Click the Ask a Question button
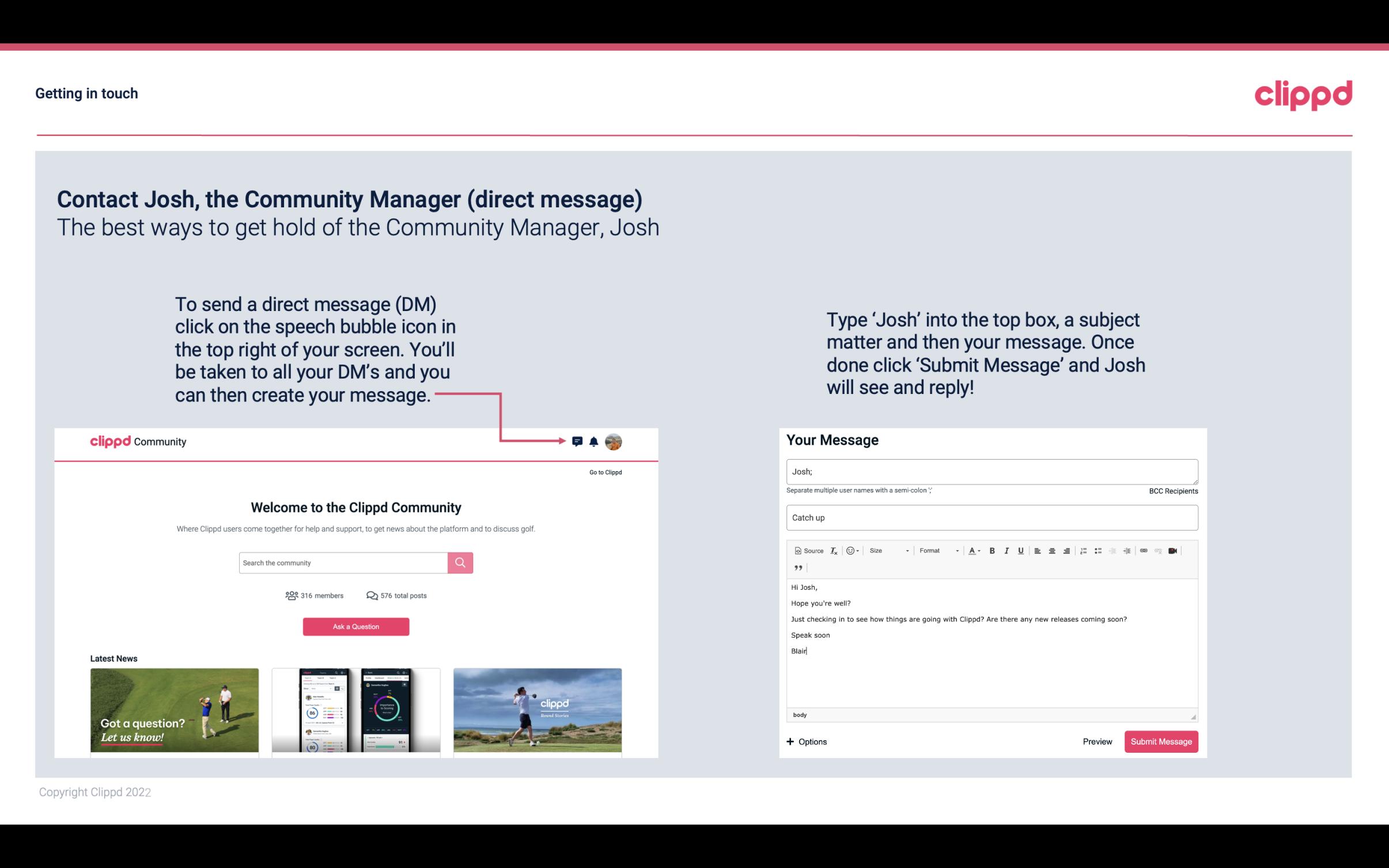 [x=357, y=627]
